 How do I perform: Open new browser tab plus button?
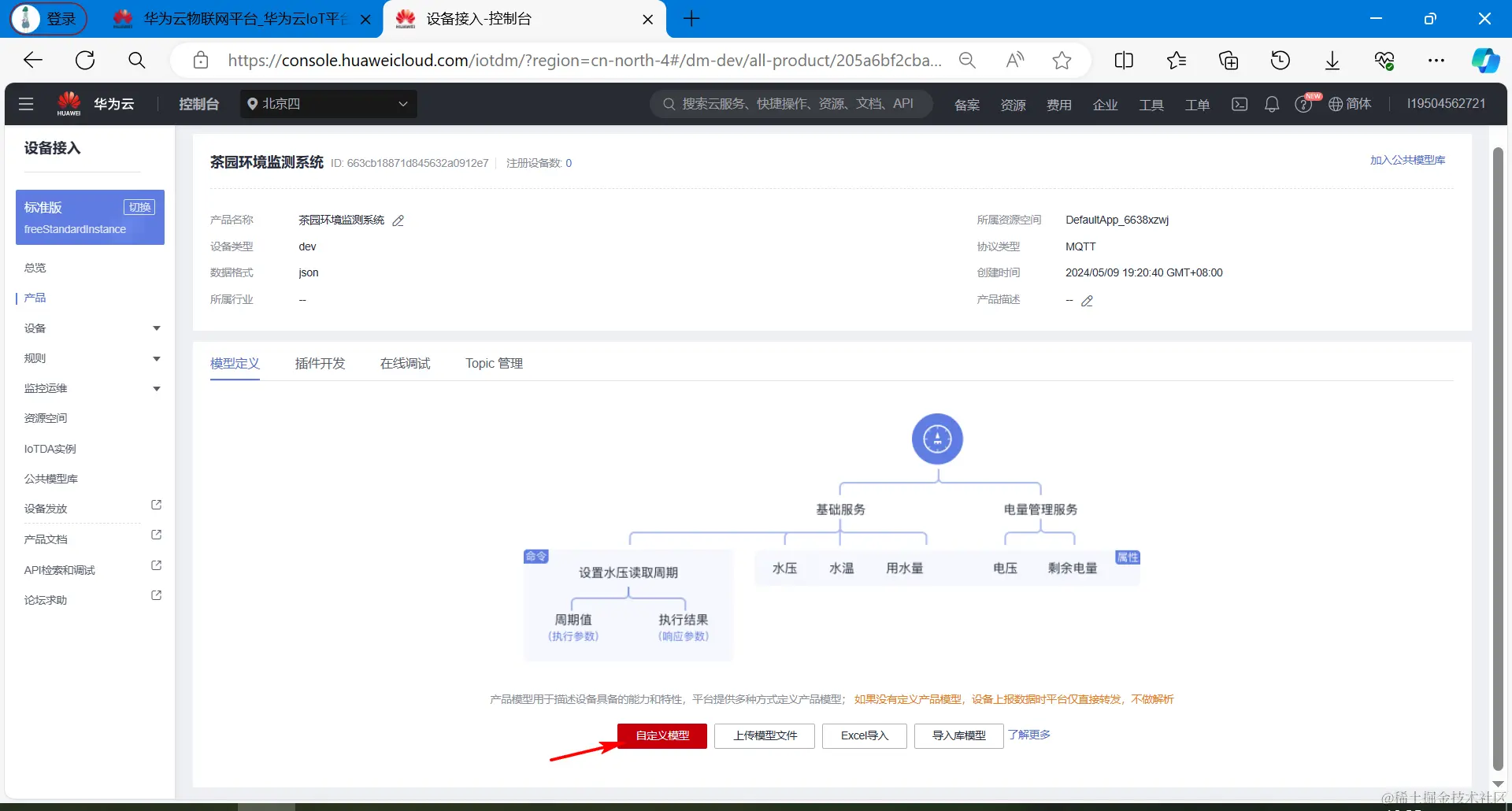pos(691,19)
